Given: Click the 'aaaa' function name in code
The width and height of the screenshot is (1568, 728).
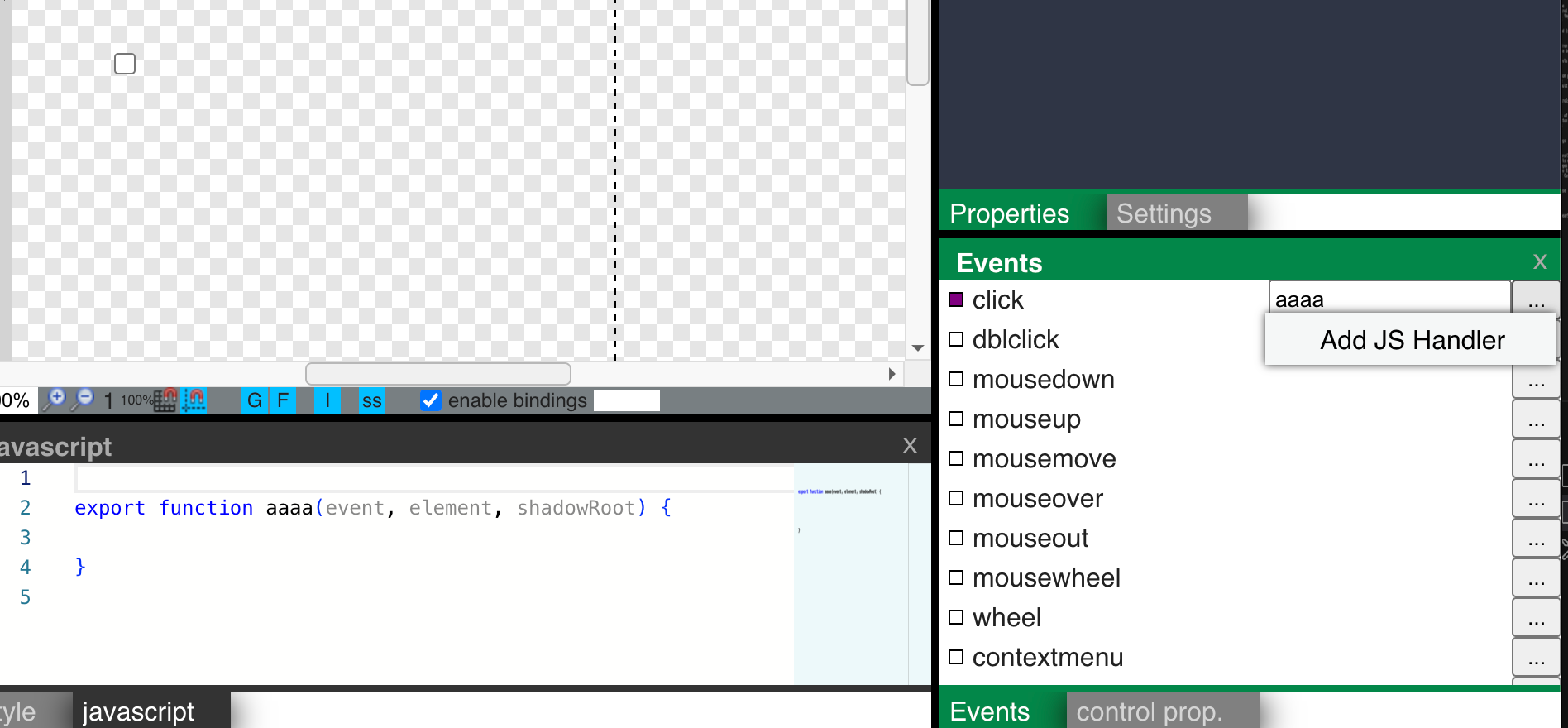Looking at the screenshot, I should pos(289,508).
